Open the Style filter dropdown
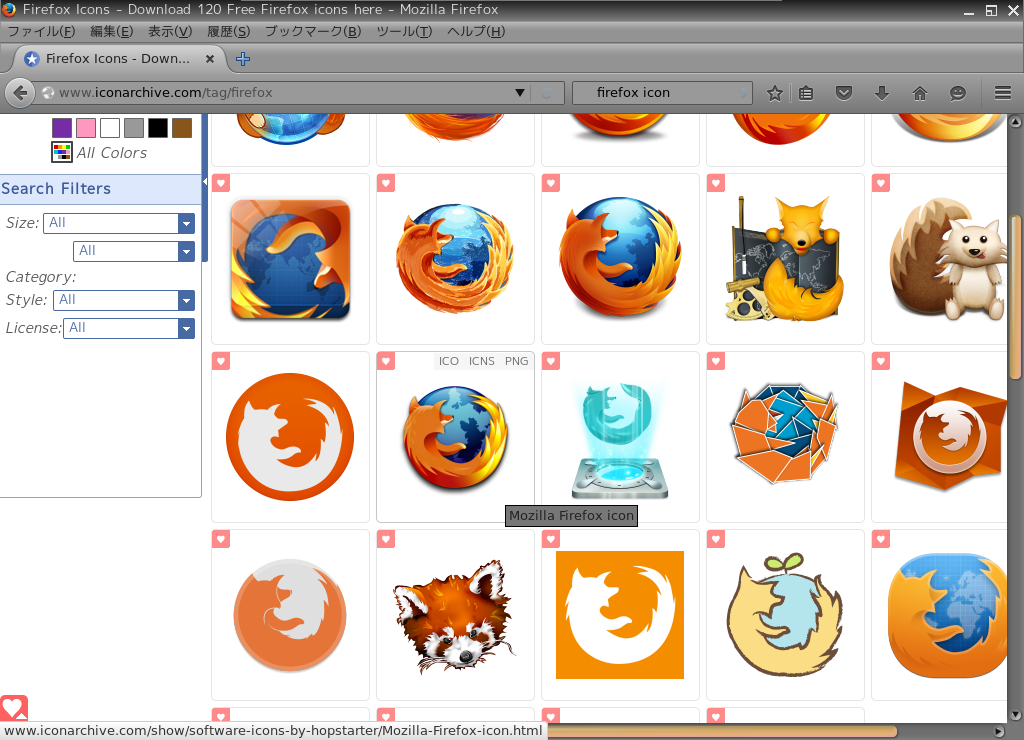 pyautogui.click(x=124, y=300)
